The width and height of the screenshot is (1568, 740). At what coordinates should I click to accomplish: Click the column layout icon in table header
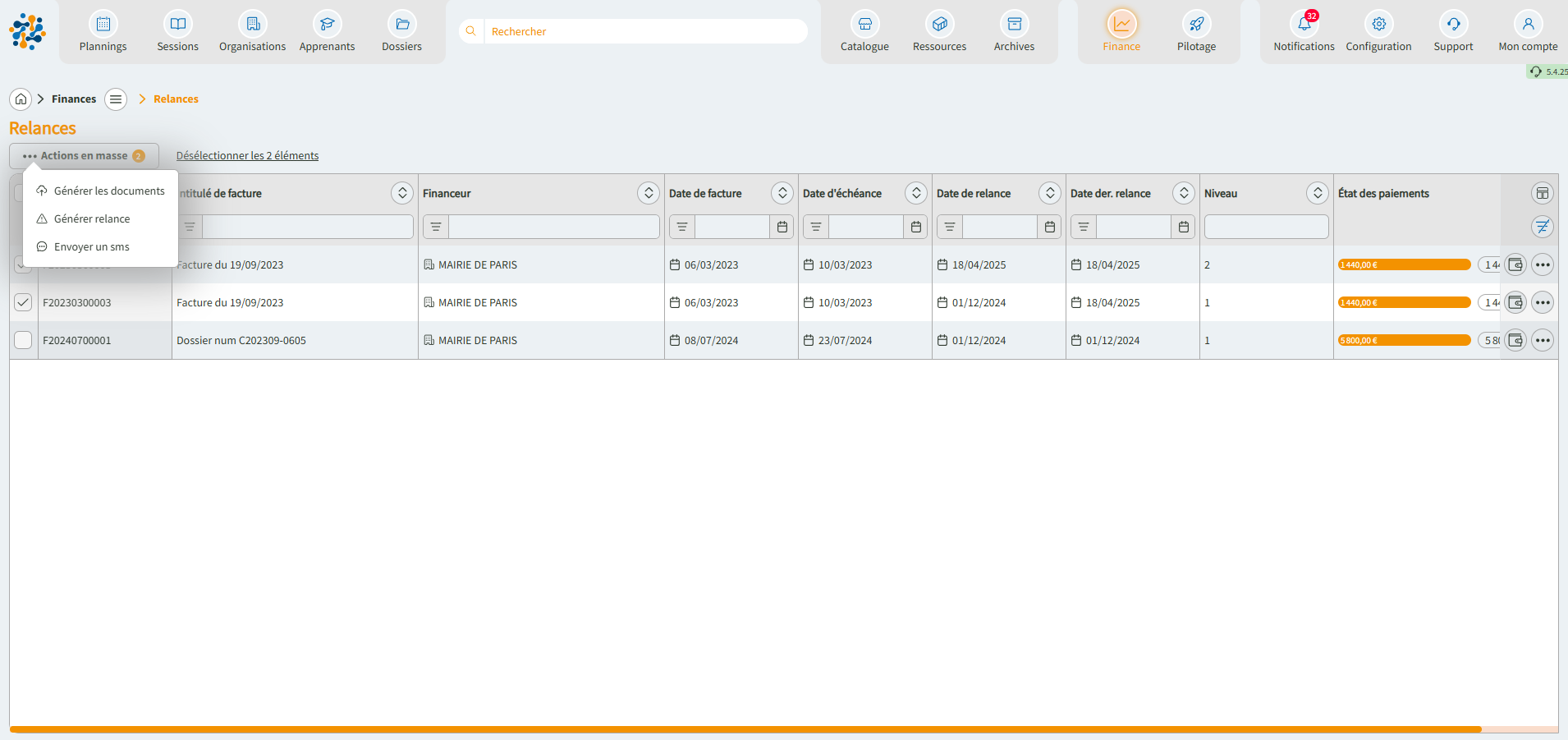tap(1542, 194)
